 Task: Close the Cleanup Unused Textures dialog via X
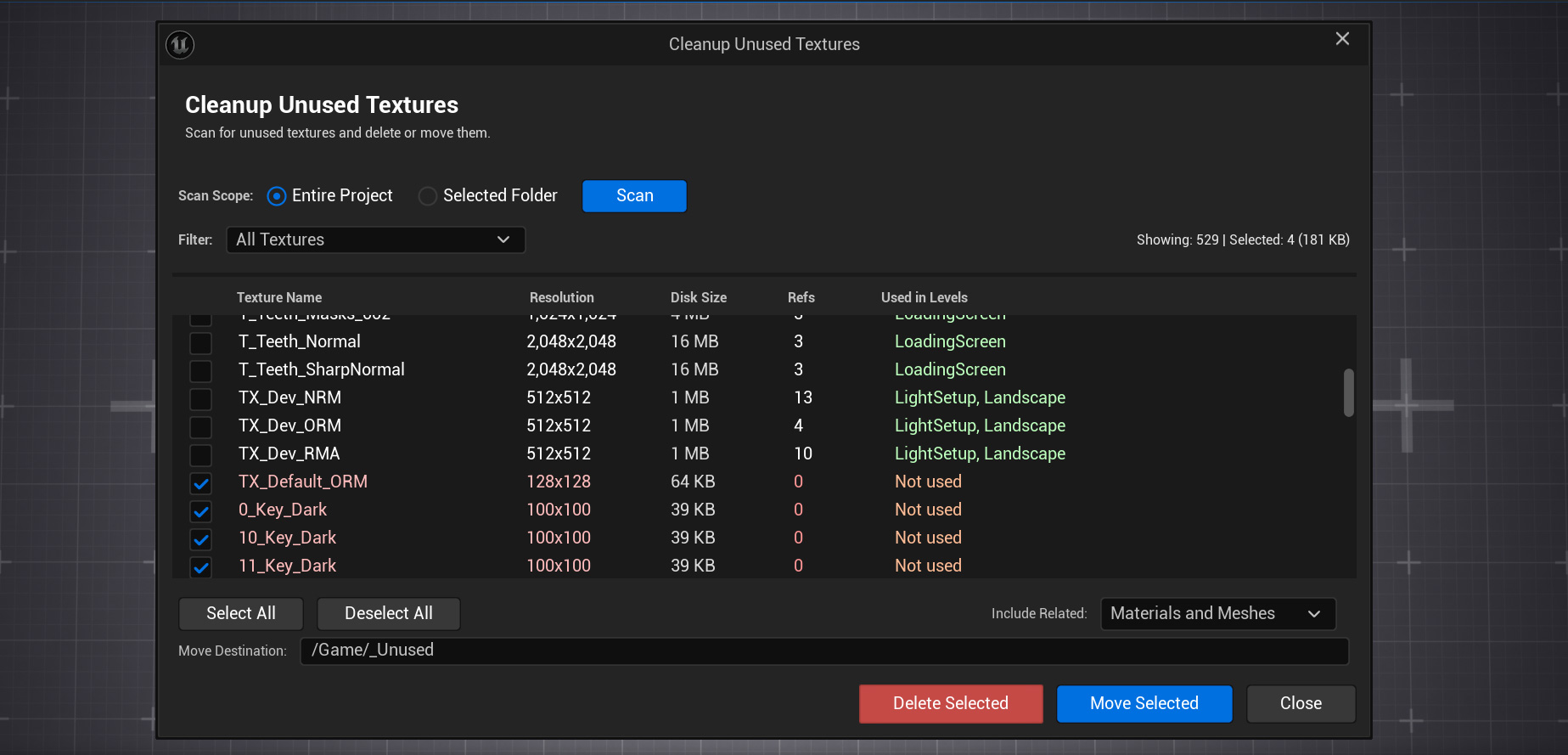[1342, 39]
